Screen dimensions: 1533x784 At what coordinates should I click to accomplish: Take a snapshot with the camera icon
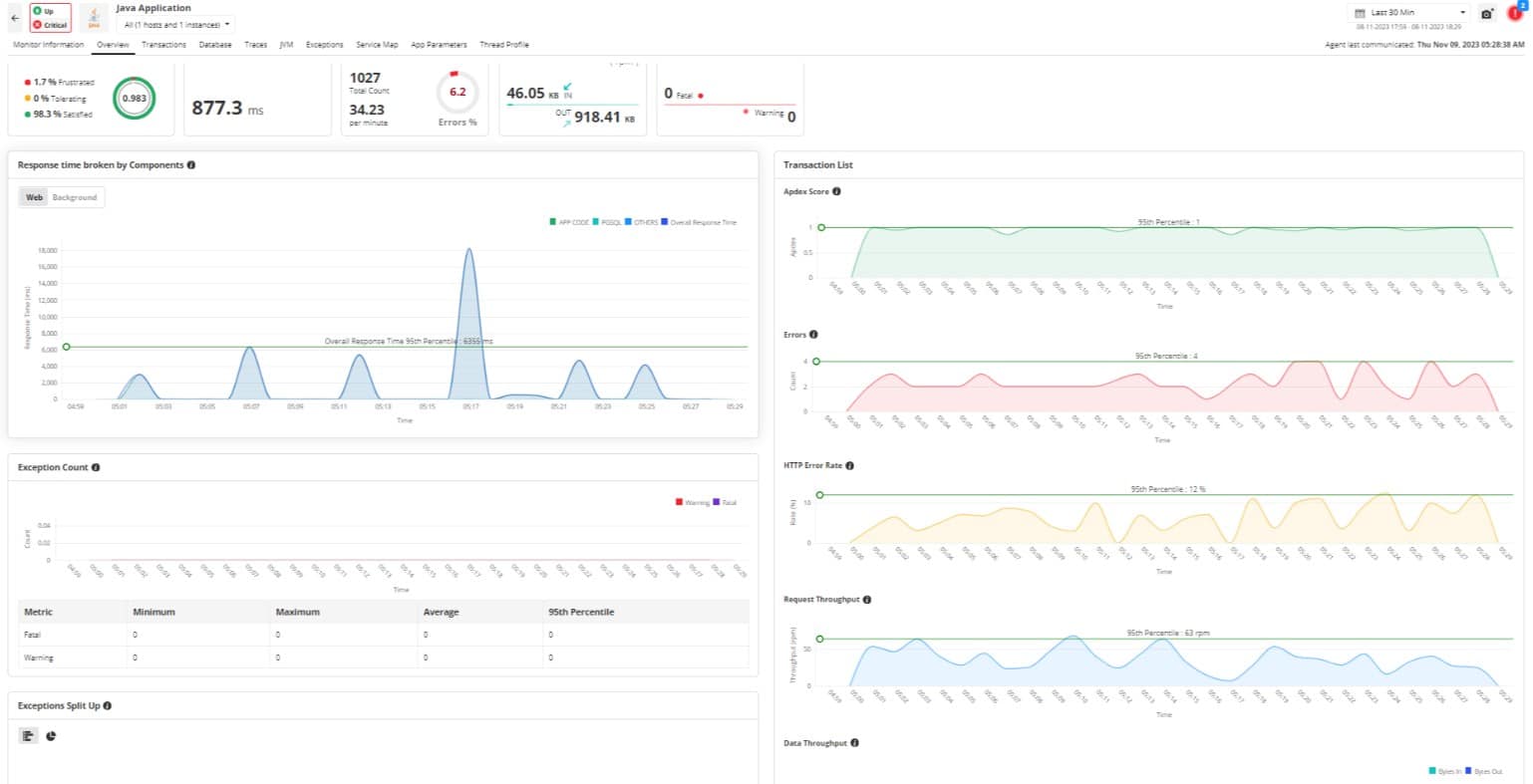(1486, 14)
